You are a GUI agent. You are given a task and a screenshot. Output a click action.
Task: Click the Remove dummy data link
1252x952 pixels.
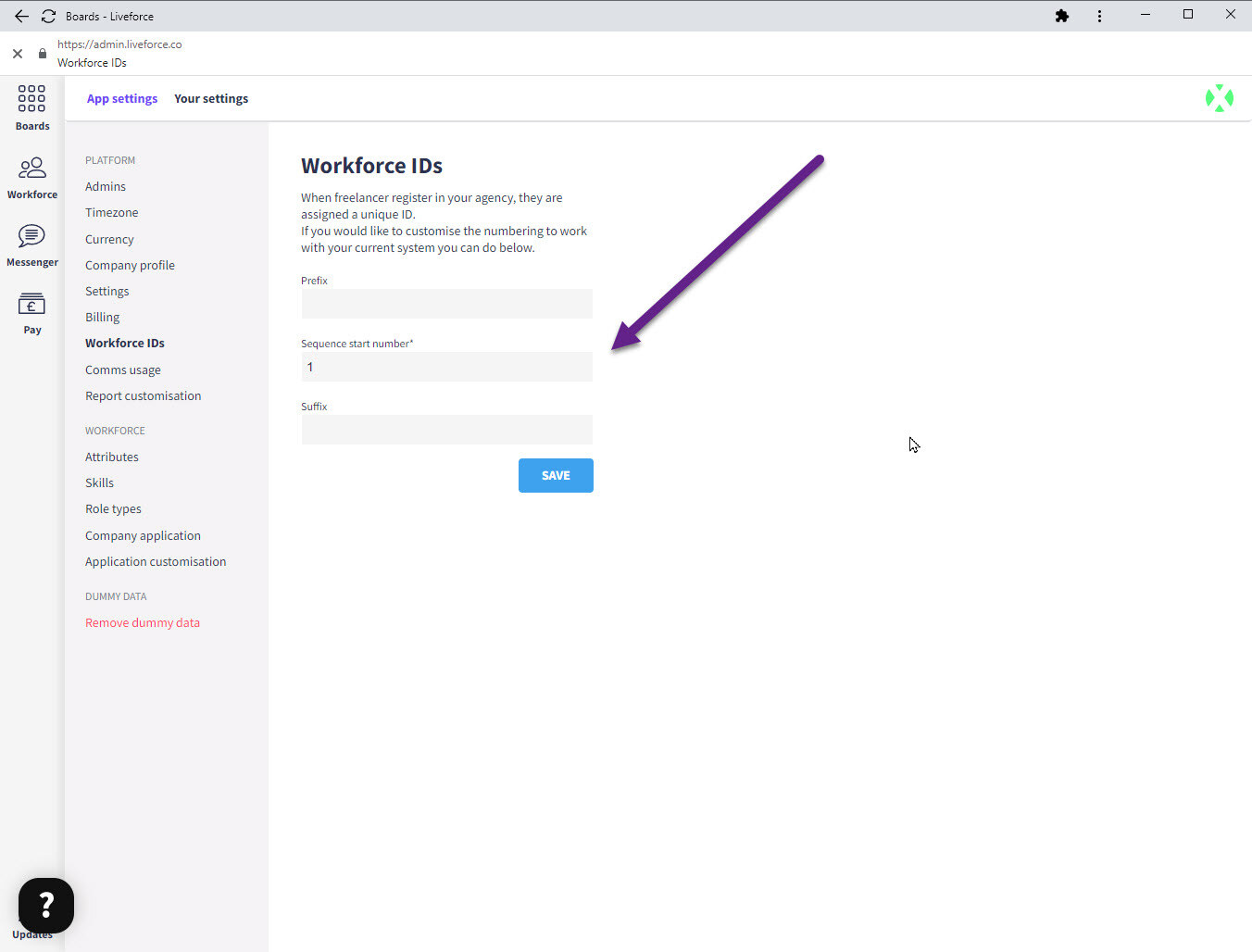(143, 623)
